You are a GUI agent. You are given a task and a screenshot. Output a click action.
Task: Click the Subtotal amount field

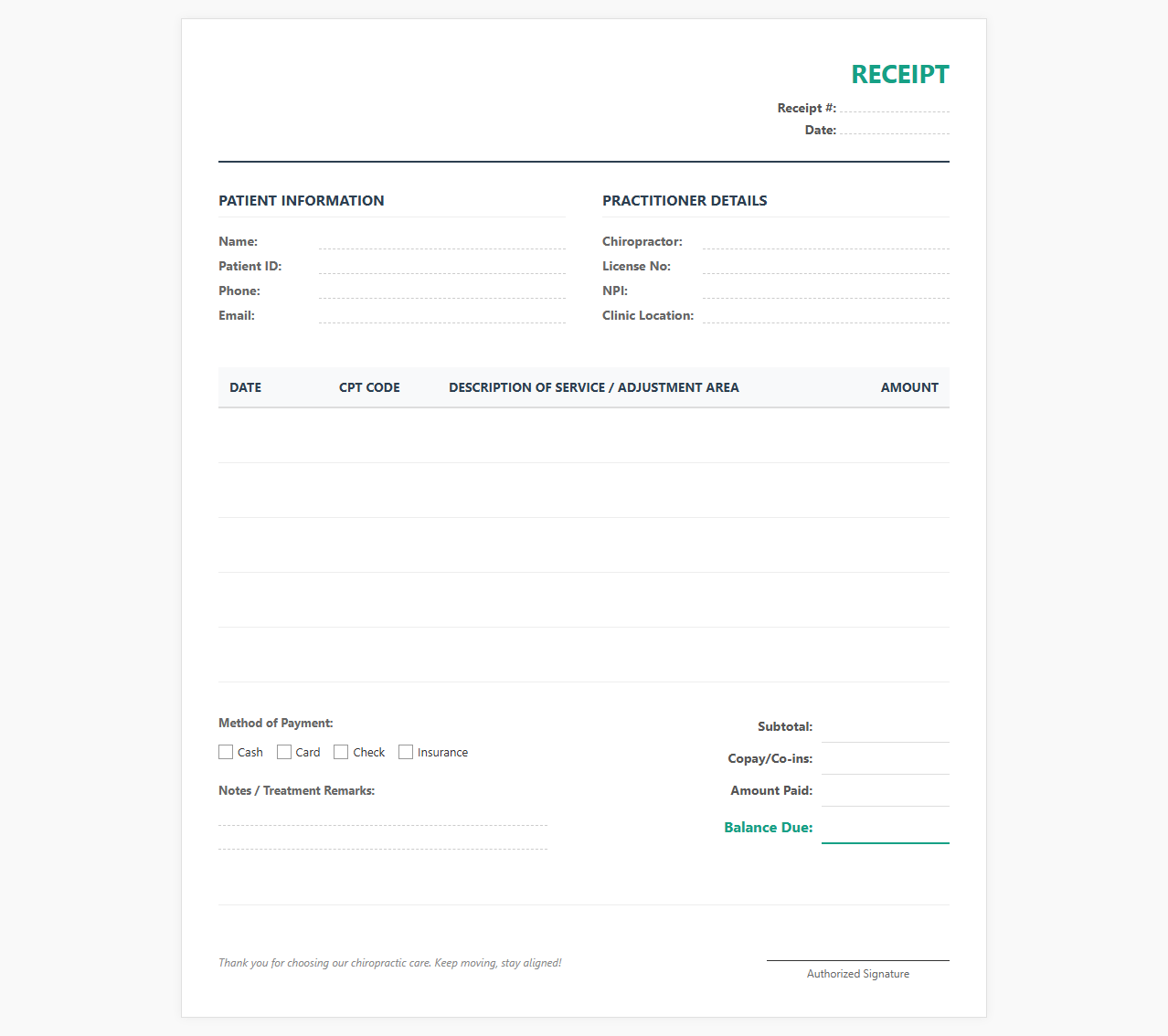click(886, 727)
